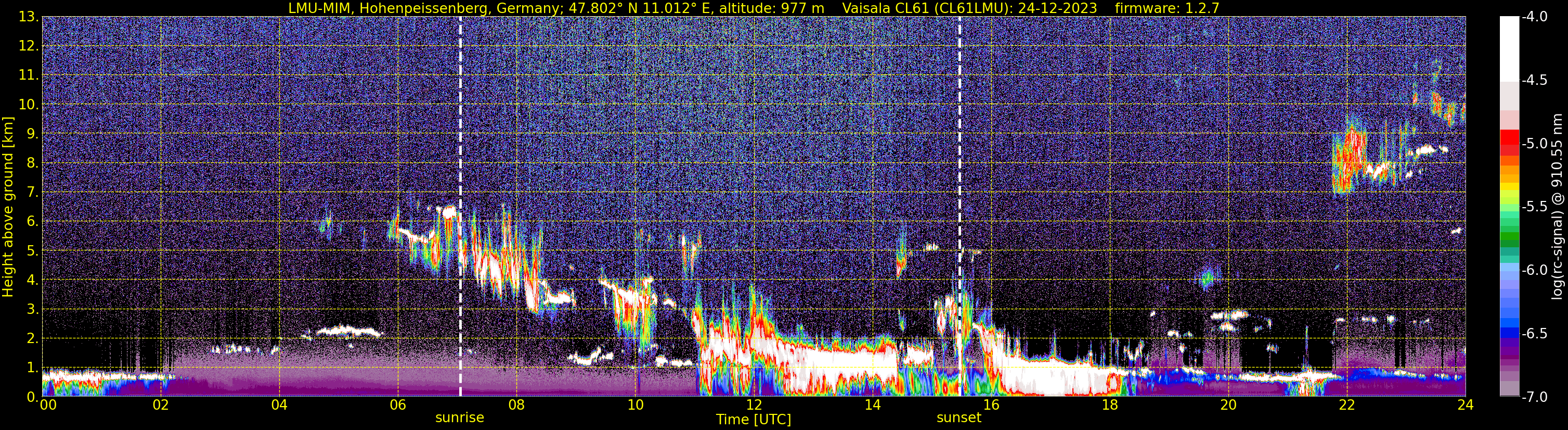Click the 'sunset' label below the axis
Image resolution: width=1568 pixels, height=430 pixels.
[x=958, y=418]
